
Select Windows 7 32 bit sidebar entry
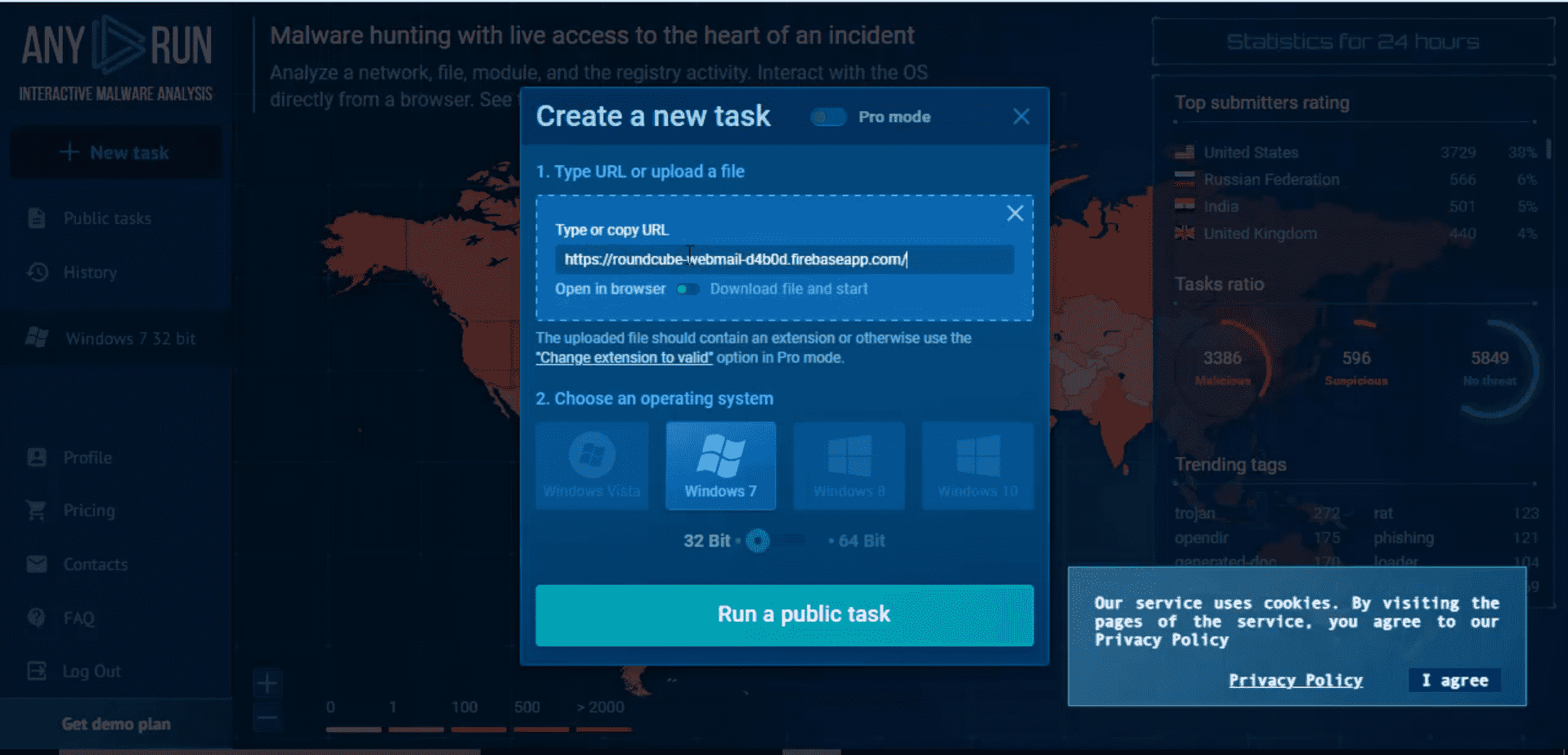pyautogui.click(x=115, y=338)
